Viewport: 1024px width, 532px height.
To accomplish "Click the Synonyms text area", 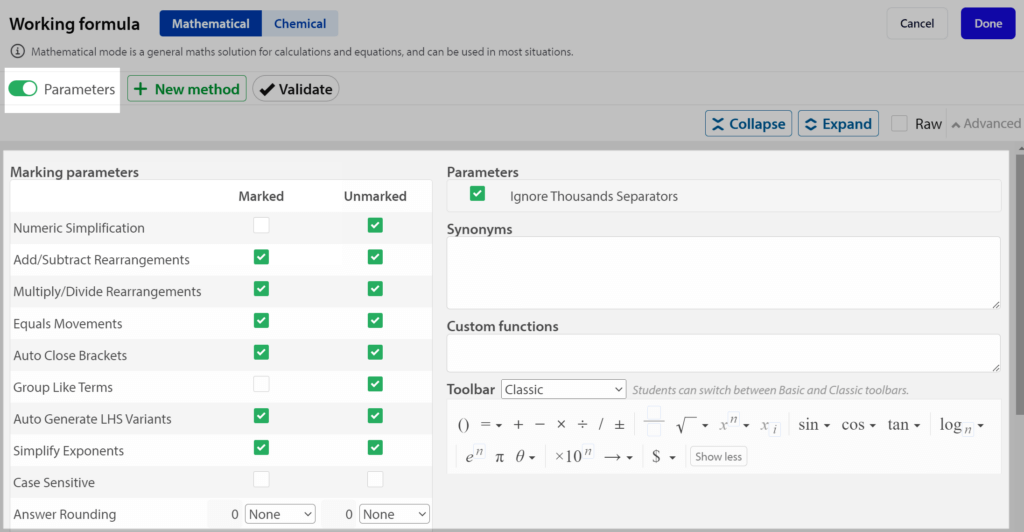I will 724,273.
